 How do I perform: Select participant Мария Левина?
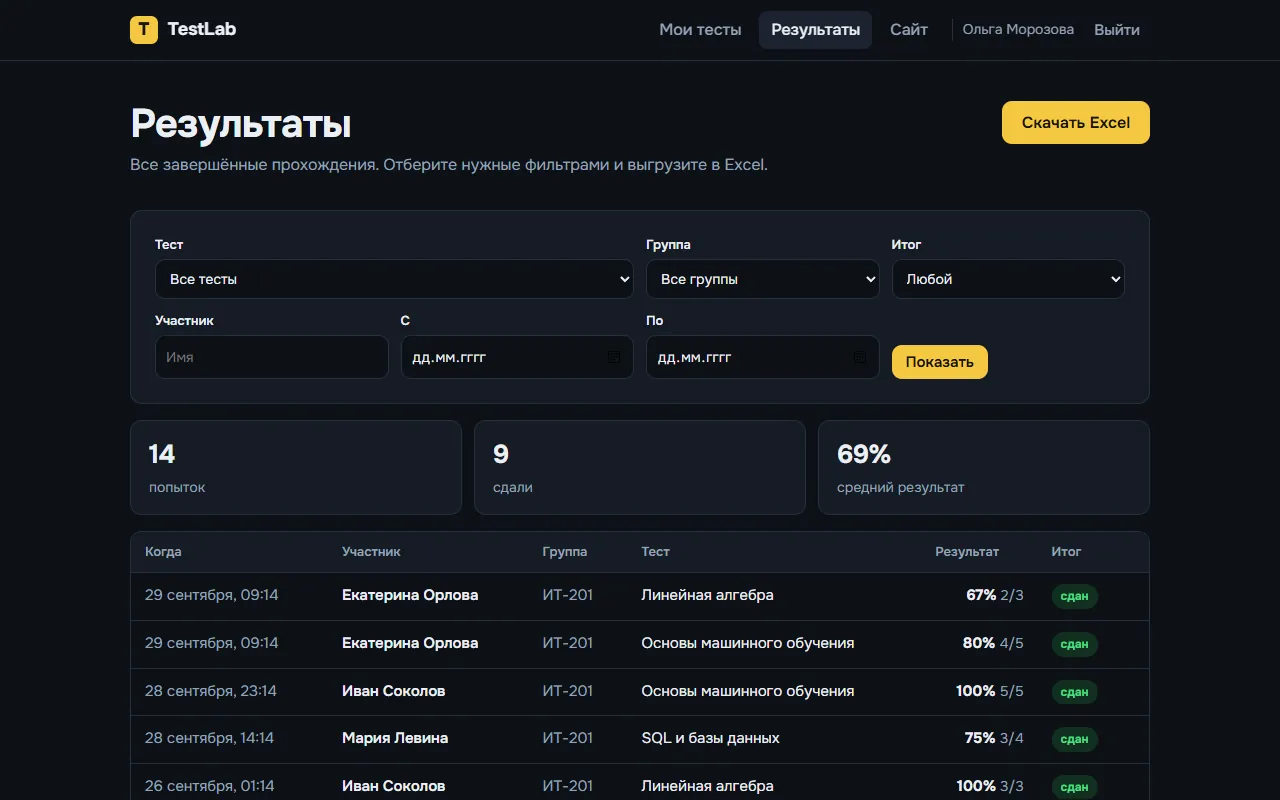[395, 738]
